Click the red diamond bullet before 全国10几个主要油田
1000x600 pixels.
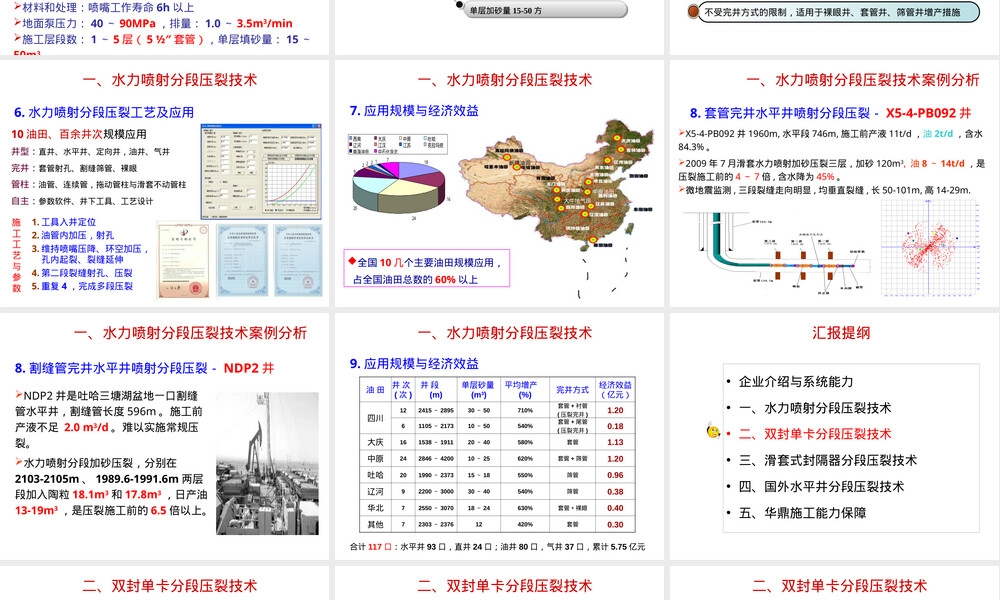pyautogui.click(x=352, y=261)
